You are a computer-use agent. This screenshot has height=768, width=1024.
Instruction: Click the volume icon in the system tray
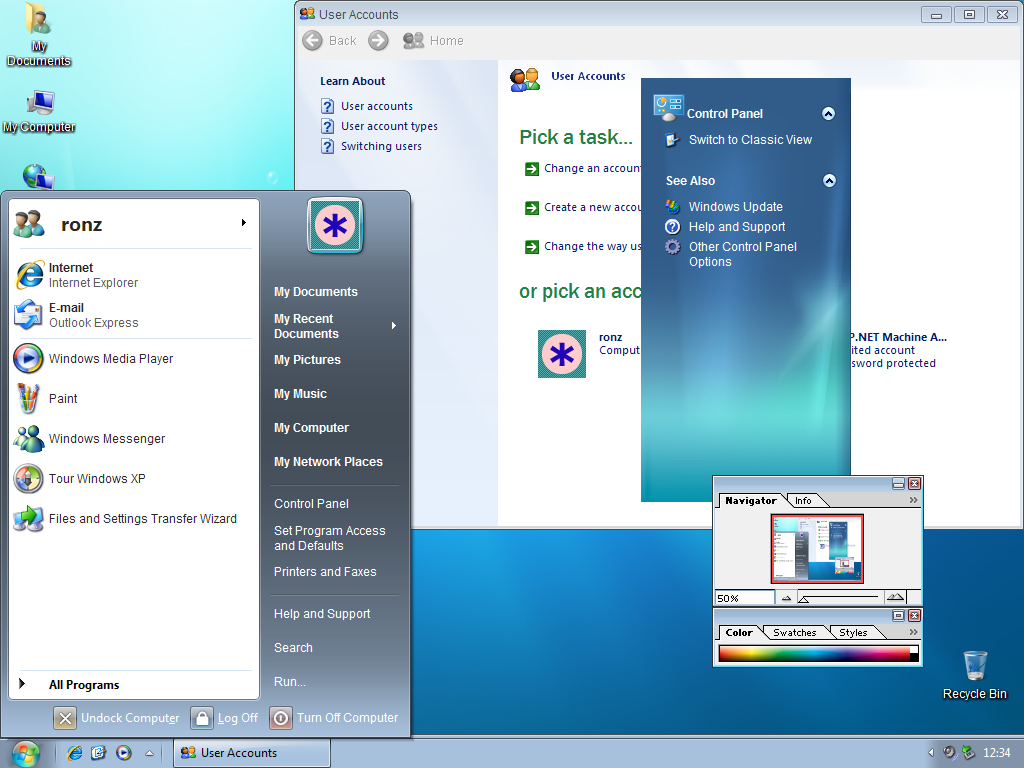pyautogui.click(x=949, y=753)
